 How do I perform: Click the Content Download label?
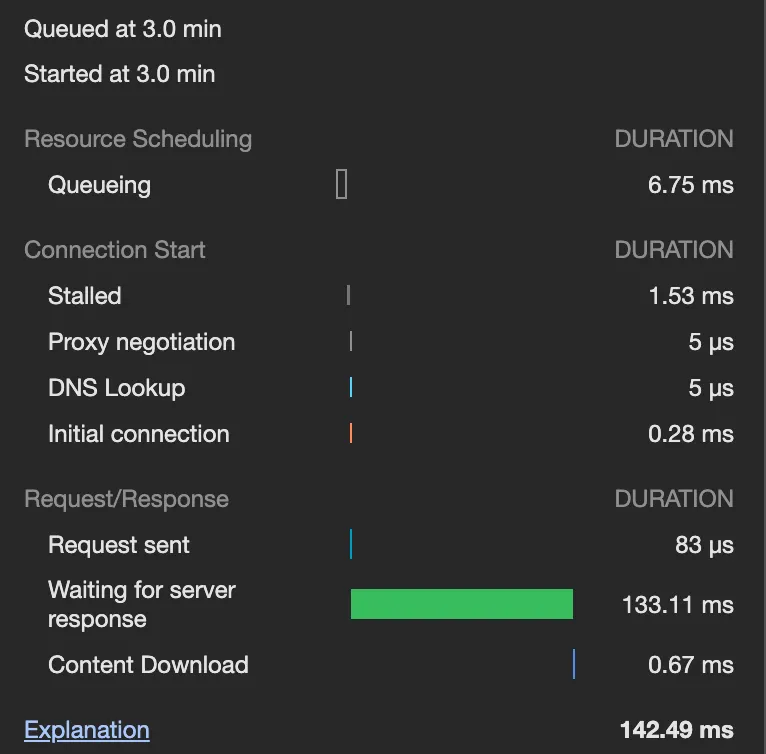148,665
